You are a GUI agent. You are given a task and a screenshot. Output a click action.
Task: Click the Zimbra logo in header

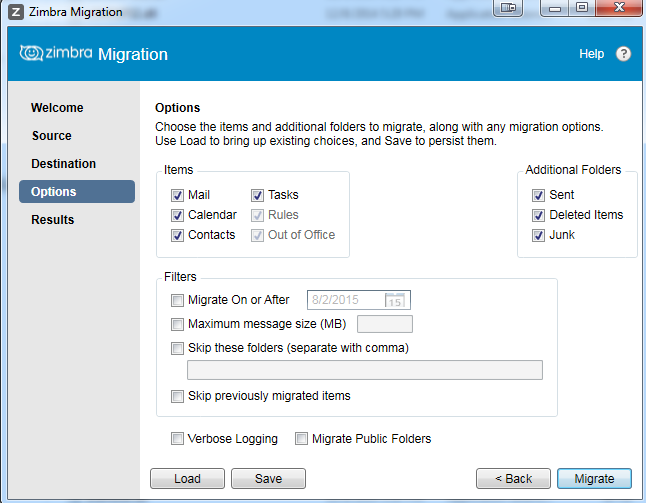click(x=56, y=54)
